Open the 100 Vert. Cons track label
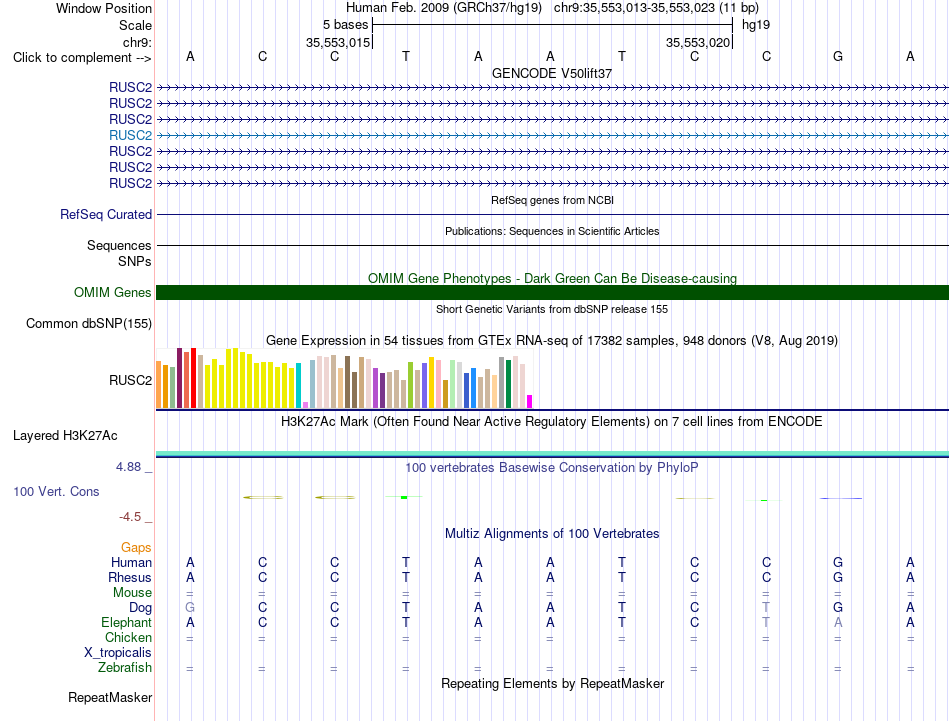The image size is (950, 721). coord(56,491)
